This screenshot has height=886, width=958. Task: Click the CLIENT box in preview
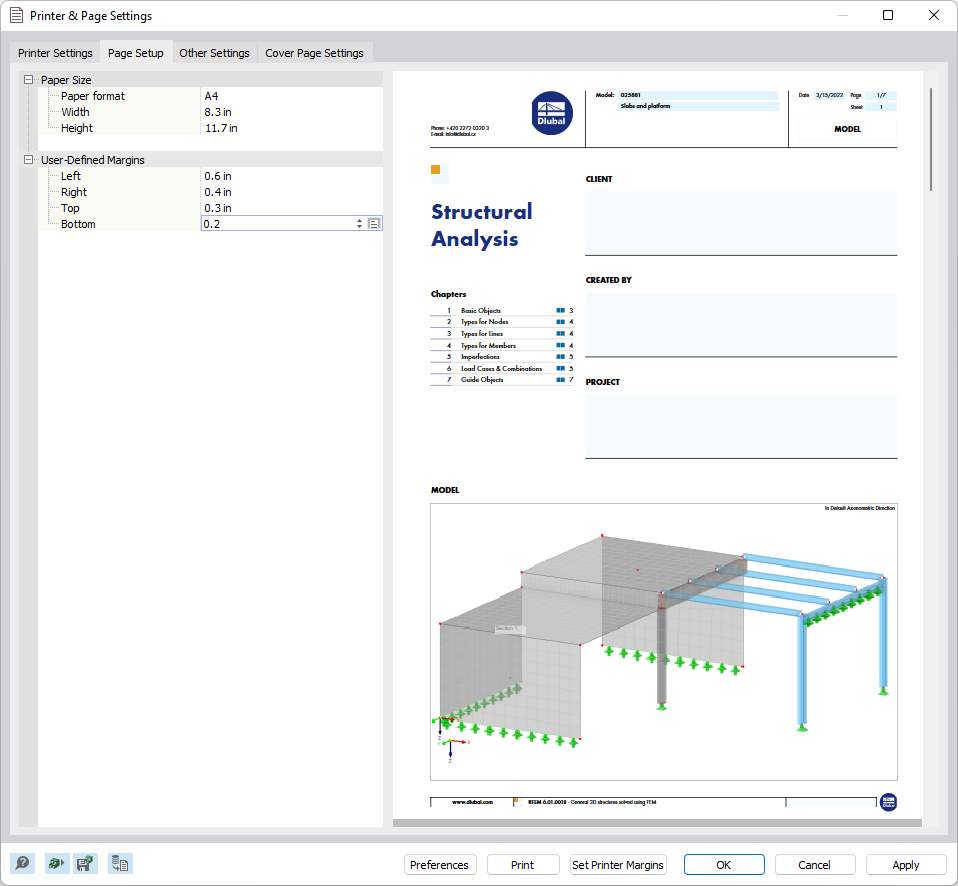(741, 223)
